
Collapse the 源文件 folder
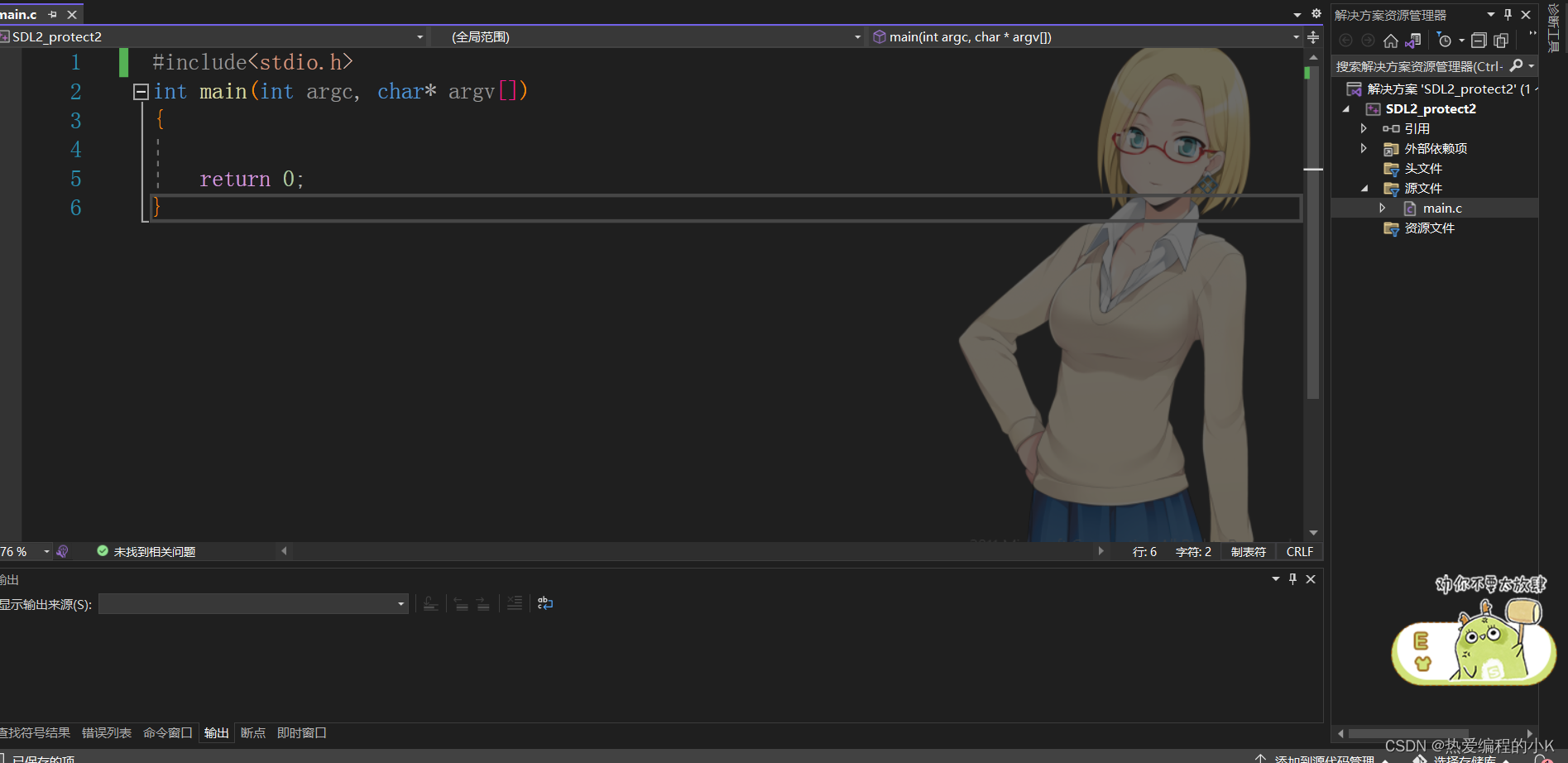[1364, 189]
